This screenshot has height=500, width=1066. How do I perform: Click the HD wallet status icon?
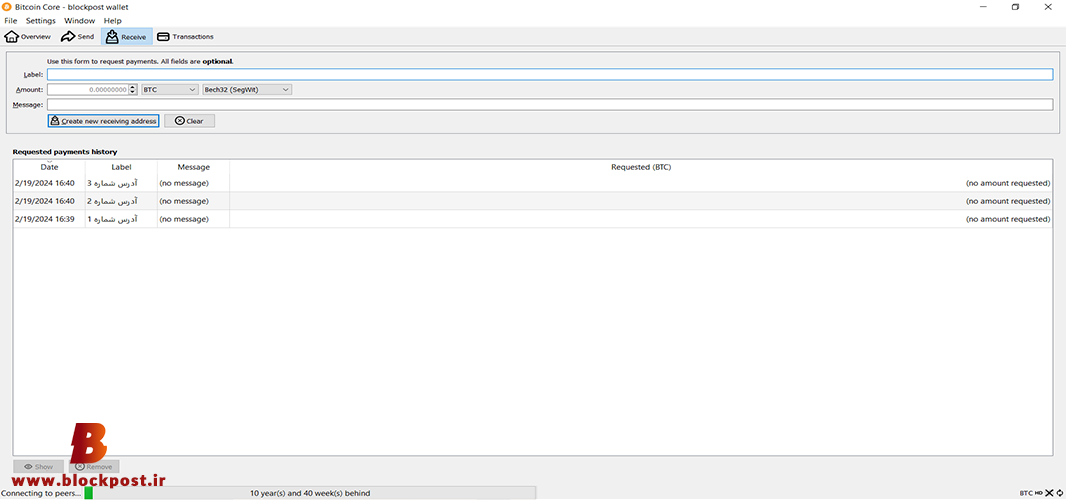tap(1039, 493)
